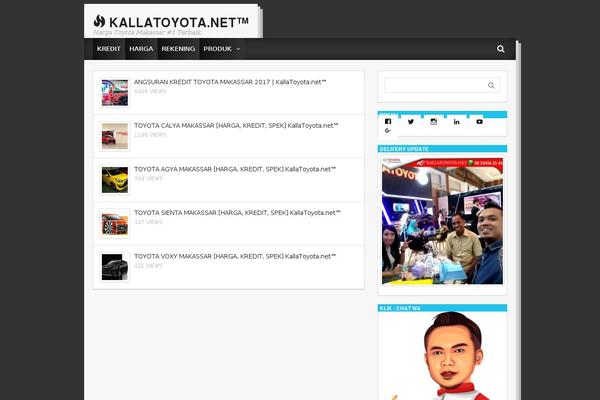Click the black Toyota Voxy thumbnail
Viewport: 600px width, 400px height.
(x=115, y=267)
